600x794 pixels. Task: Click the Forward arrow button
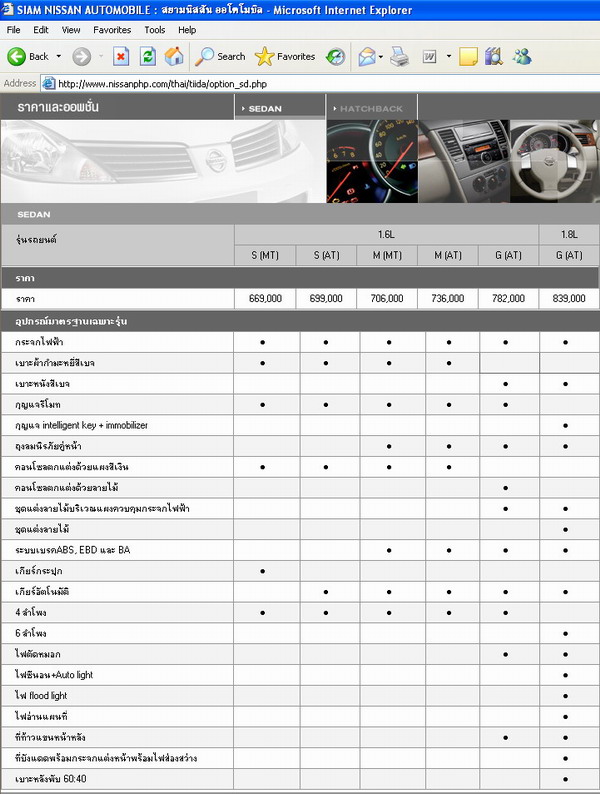pyautogui.click(x=81, y=57)
